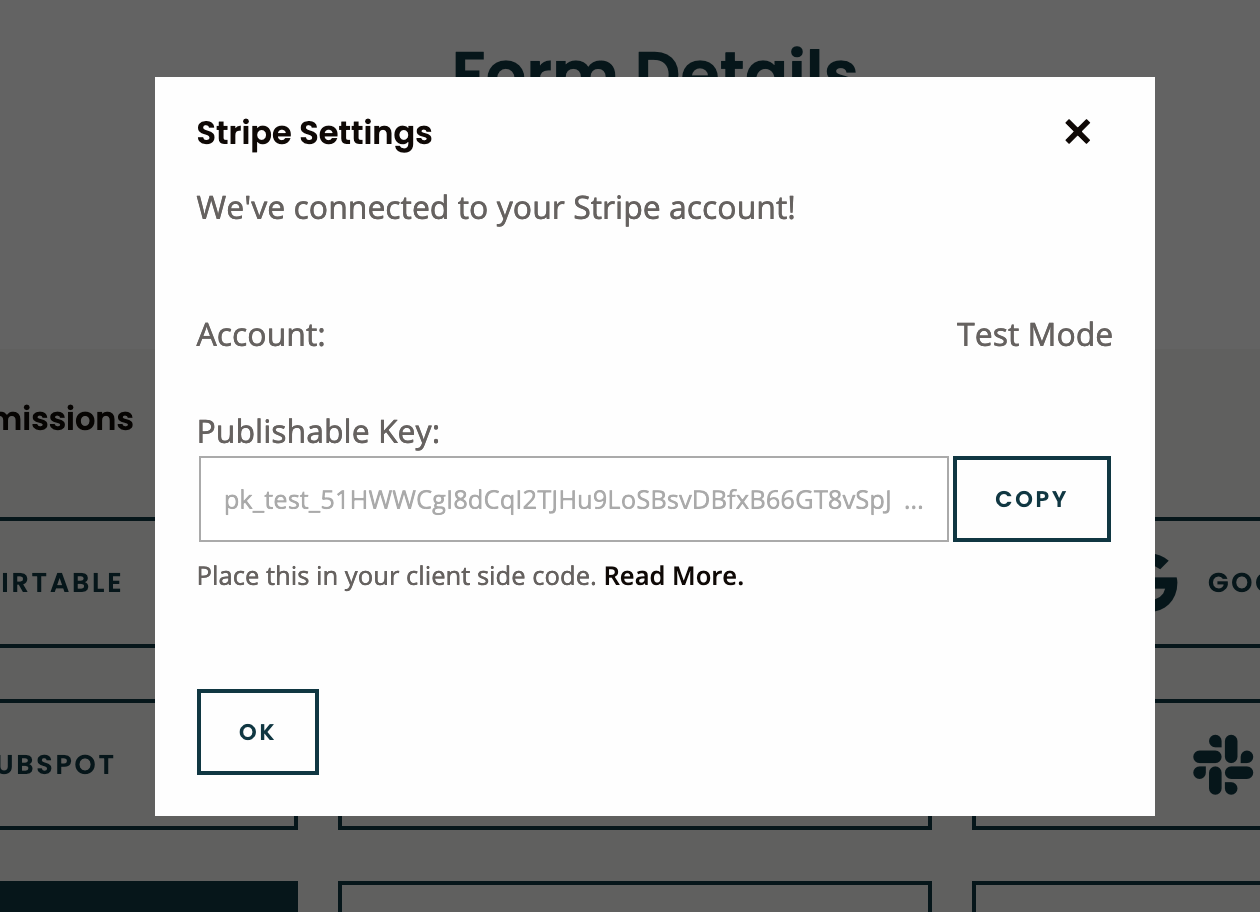Click the dark tile in the bottom-left corner
The width and height of the screenshot is (1260, 912).
[x=148, y=897]
